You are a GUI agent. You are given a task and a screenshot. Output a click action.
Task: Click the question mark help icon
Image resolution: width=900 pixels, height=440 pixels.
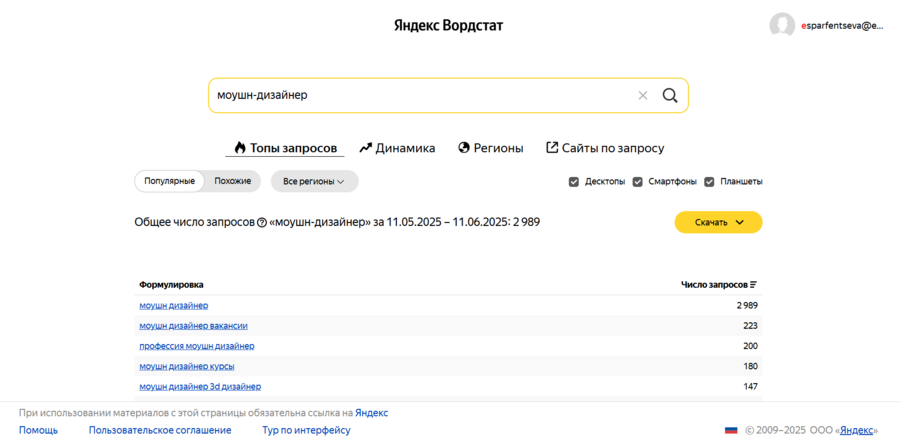click(x=262, y=222)
